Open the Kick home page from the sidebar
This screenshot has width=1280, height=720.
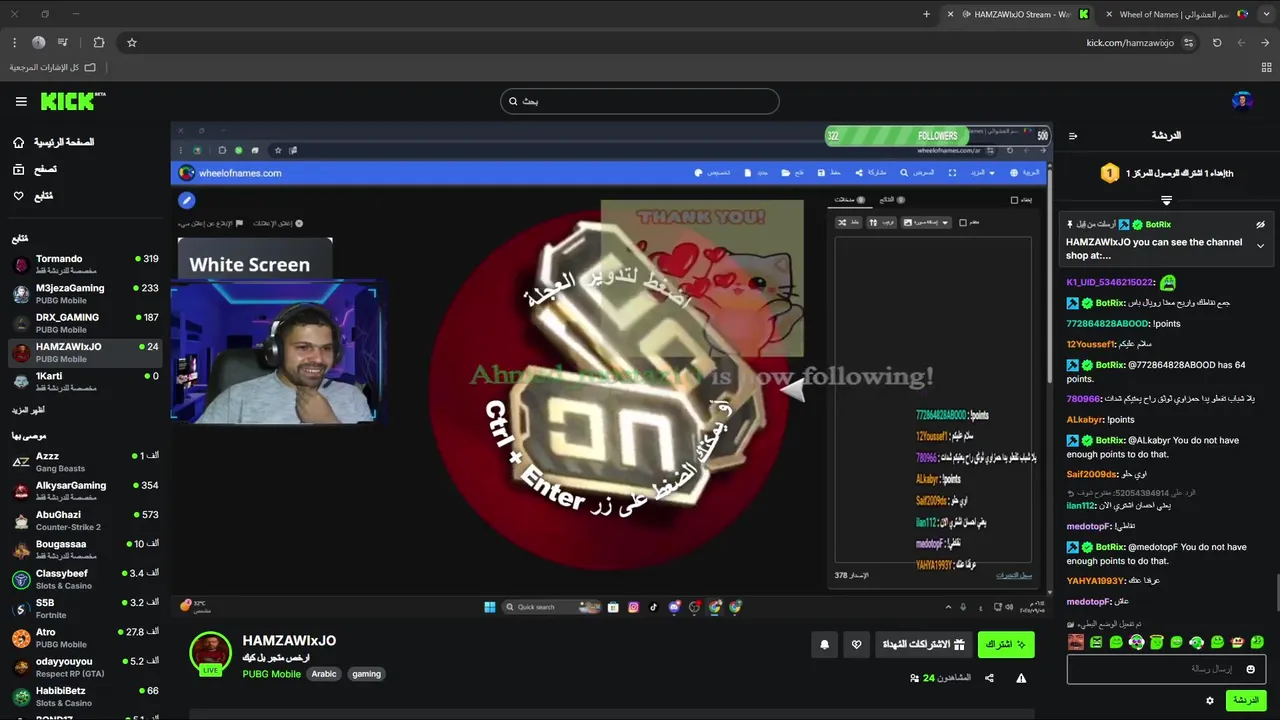52,142
